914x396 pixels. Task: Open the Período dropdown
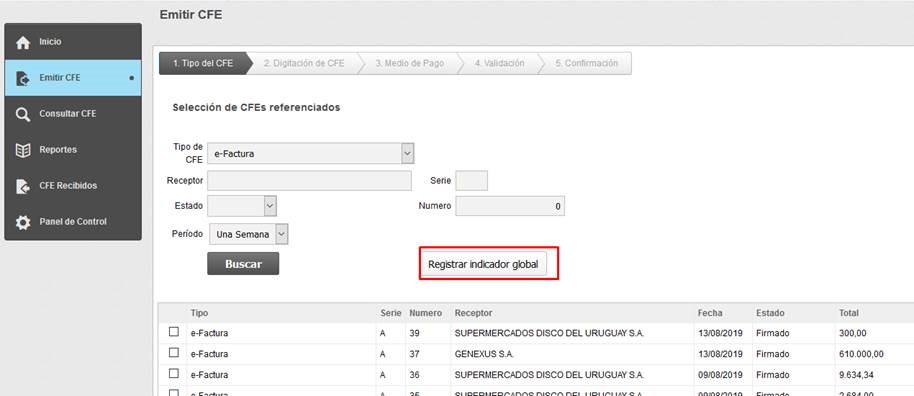[x=249, y=234]
